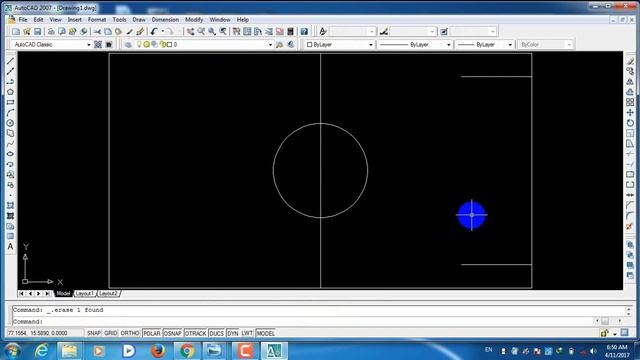Screen dimensions: 640x360
Task: Click the Plot (print) icon
Action: [x=51, y=31]
